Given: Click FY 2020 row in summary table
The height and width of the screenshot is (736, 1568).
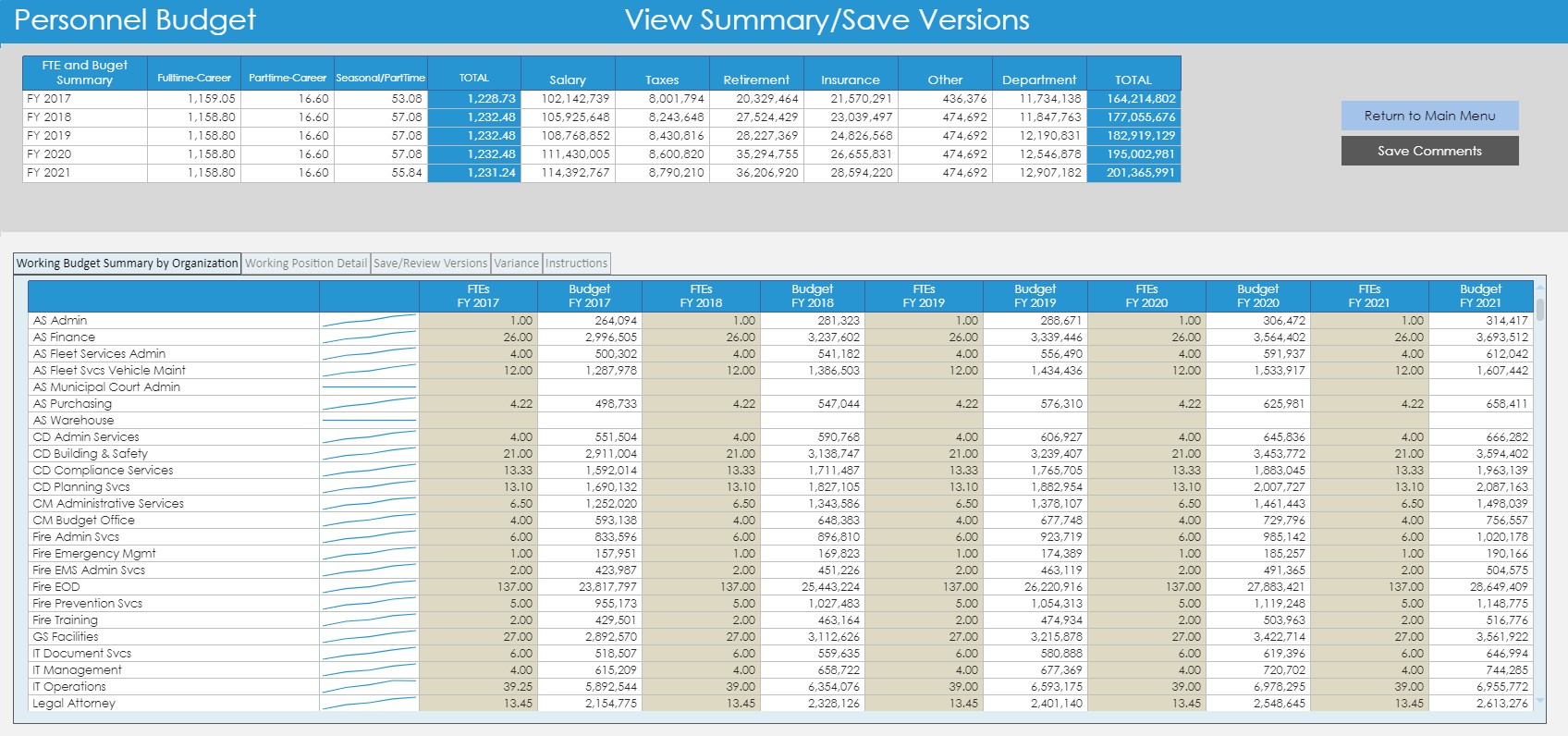Looking at the screenshot, I should [601, 154].
